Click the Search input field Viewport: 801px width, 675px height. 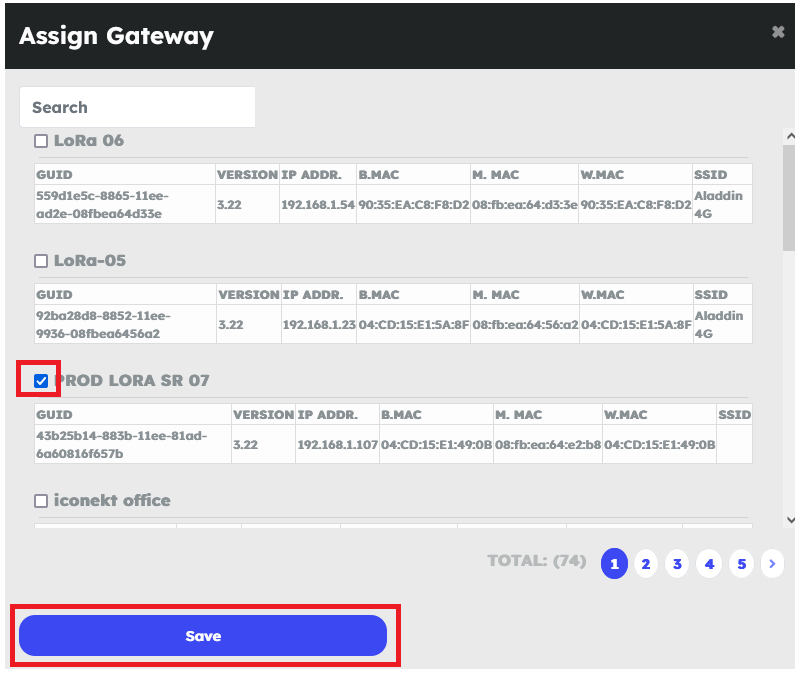click(x=137, y=107)
